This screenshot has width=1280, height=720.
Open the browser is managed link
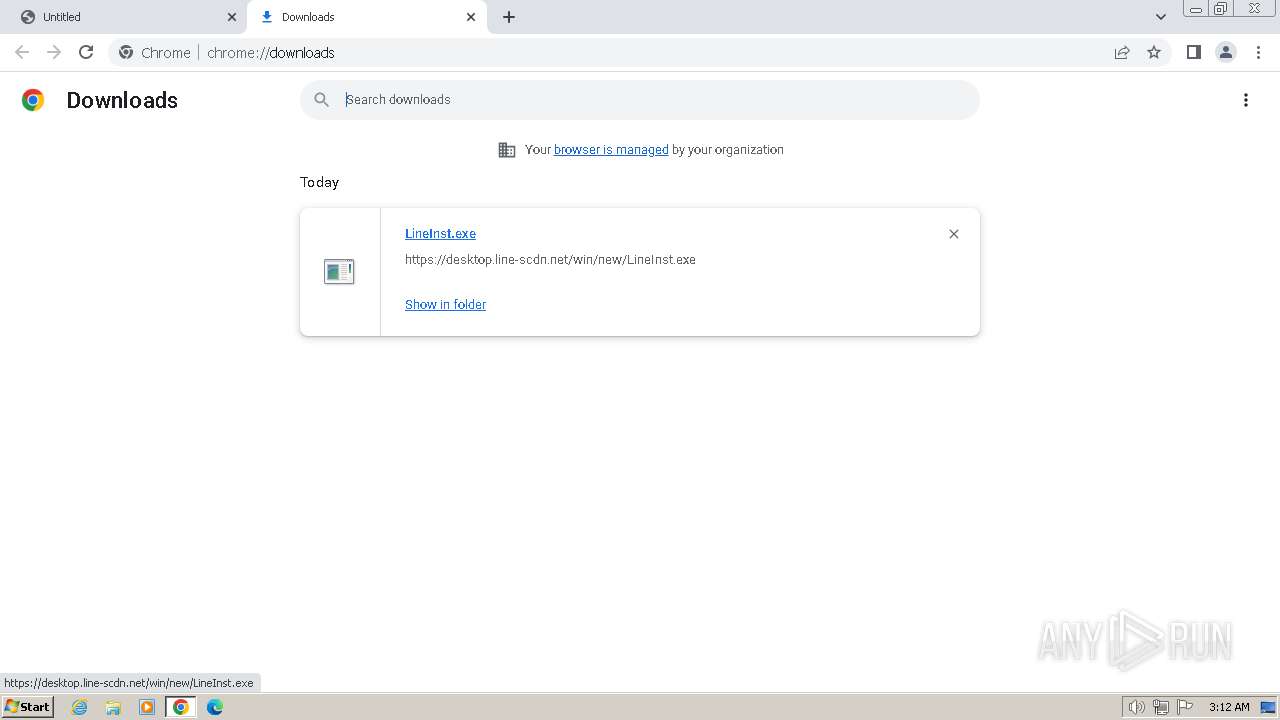611,150
